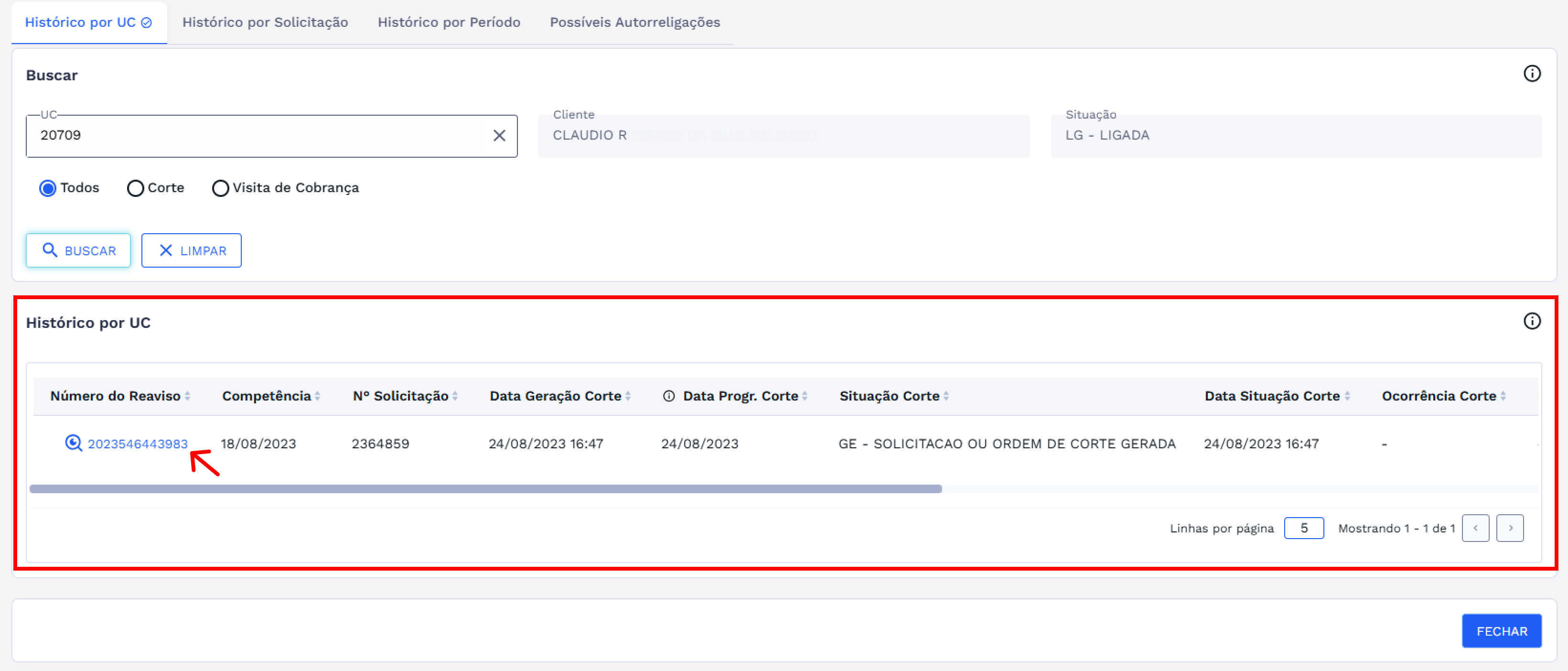
Task: Click info icon in Histórico por UC panel
Action: tap(1532, 321)
